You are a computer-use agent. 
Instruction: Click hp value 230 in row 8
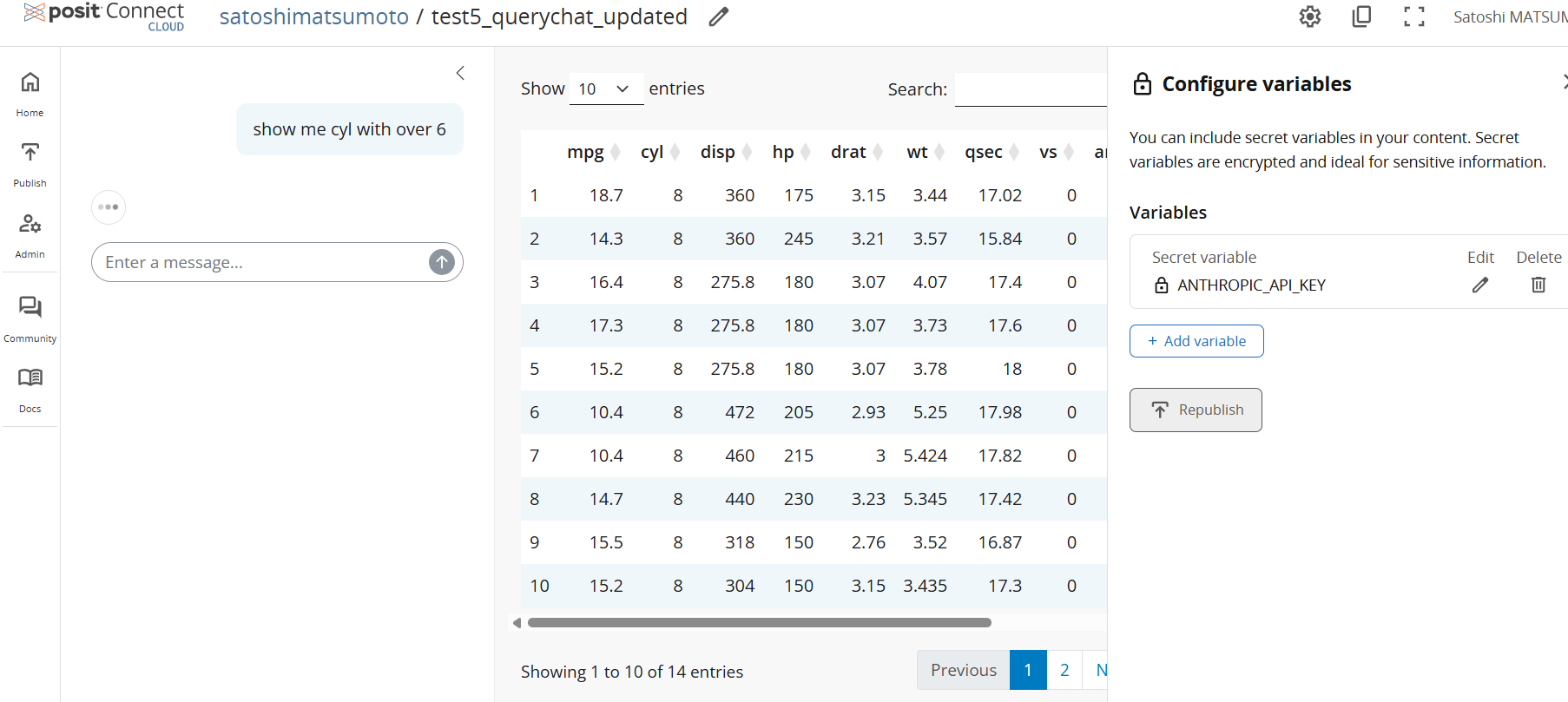point(799,499)
